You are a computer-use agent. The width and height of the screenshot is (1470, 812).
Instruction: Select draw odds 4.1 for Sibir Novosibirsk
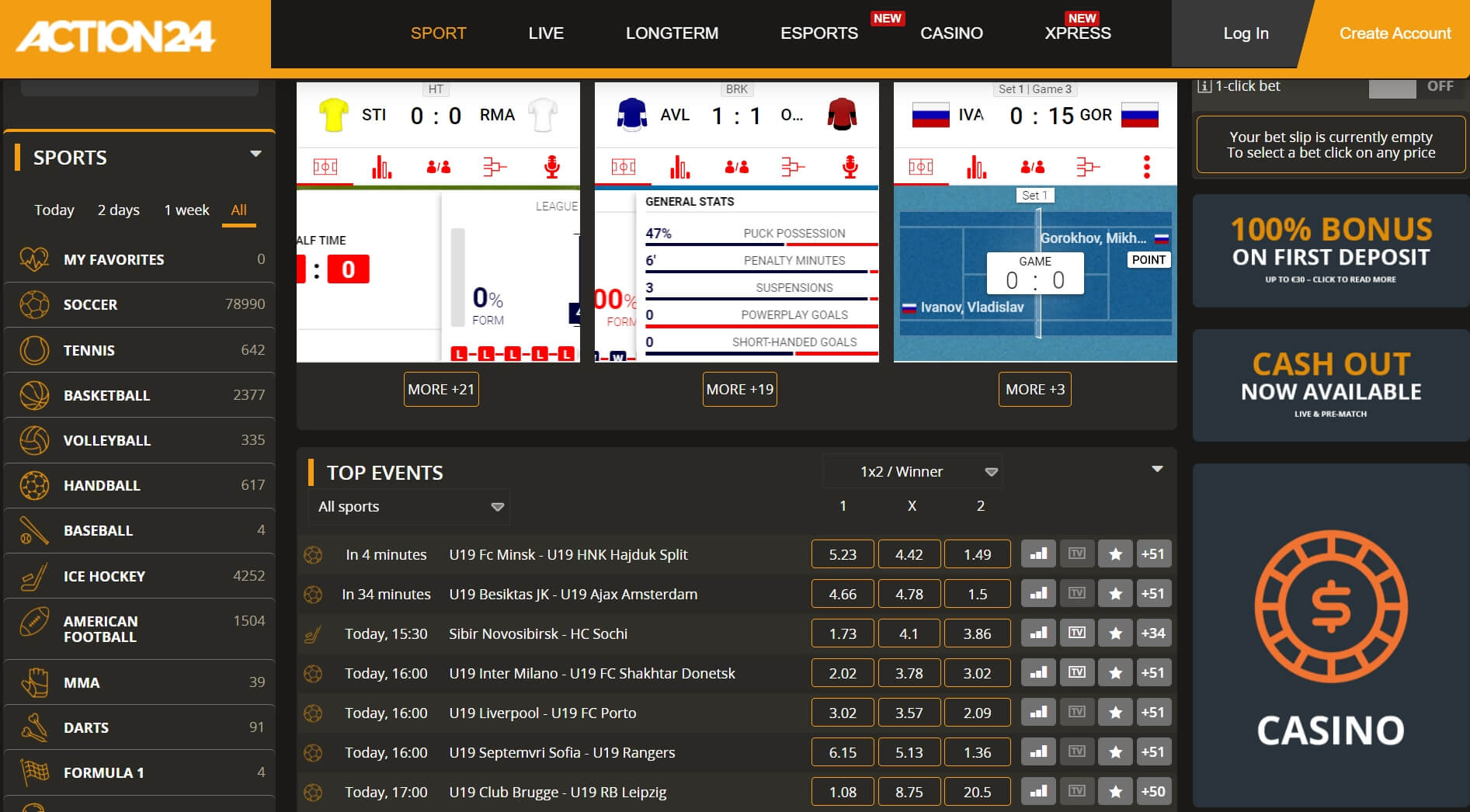[x=909, y=633]
